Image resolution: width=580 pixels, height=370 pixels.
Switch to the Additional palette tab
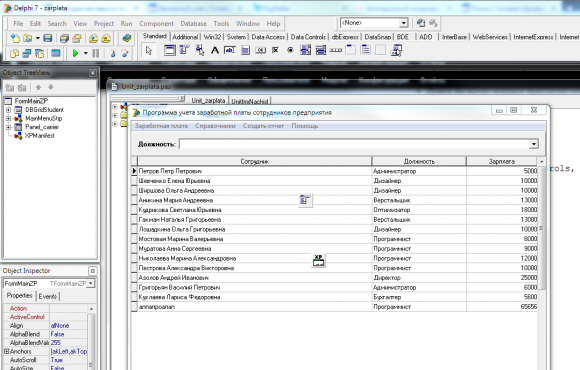[x=185, y=37]
